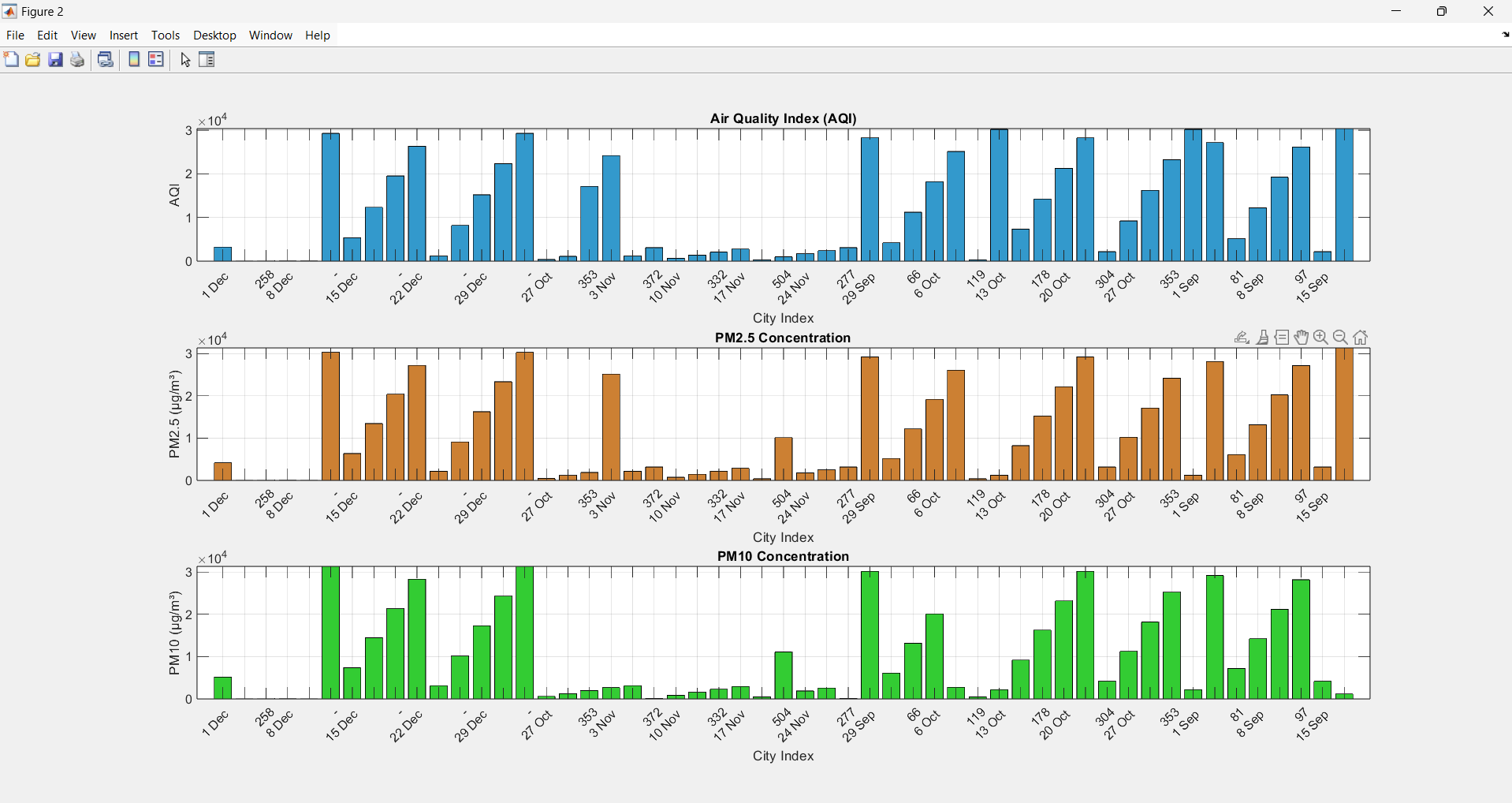Click zoom out magnifier on PM2.5 axes
The image size is (1512, 803).
pyautogui.click(x=1341, y=338)
